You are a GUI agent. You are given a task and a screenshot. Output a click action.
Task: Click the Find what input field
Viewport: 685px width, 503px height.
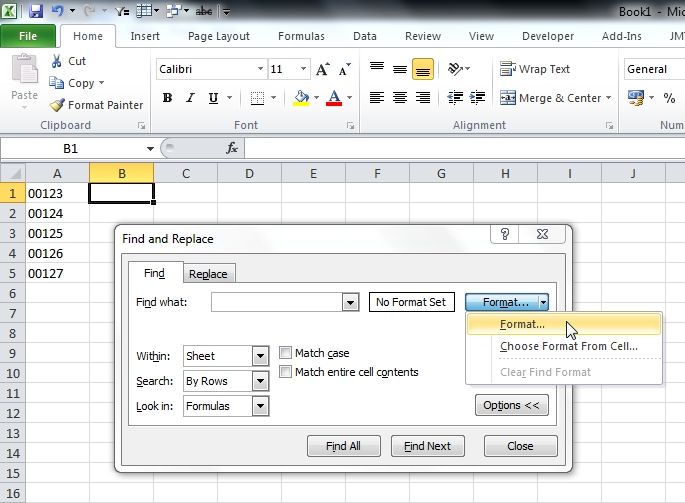[277, 302]
